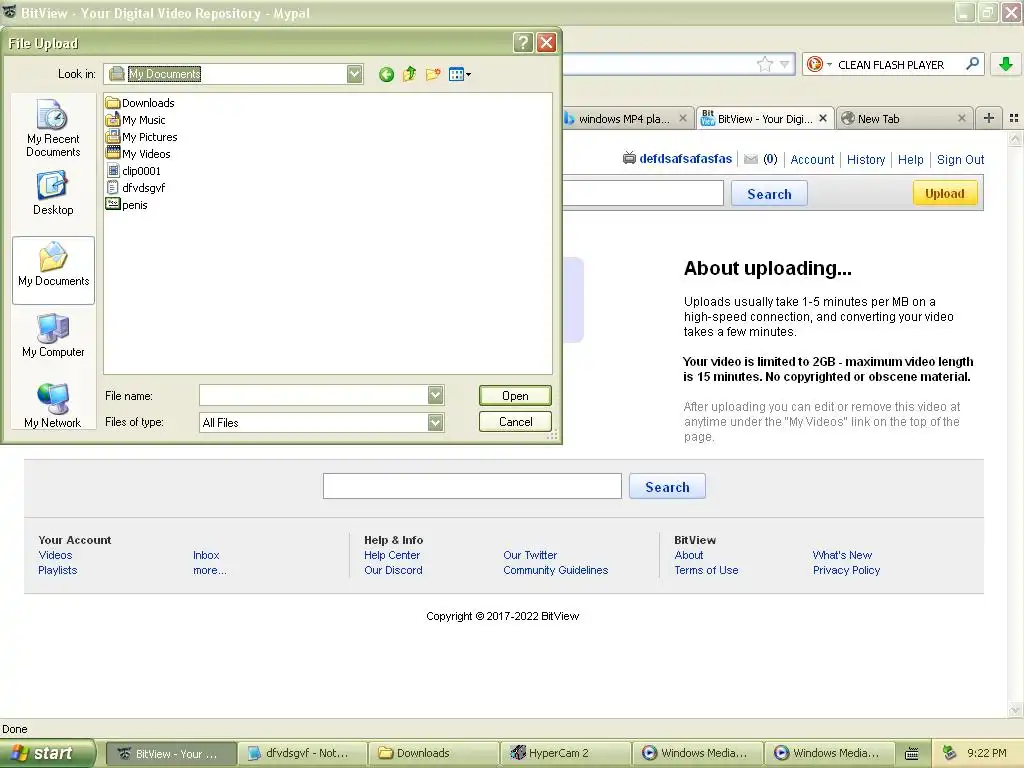Select My Documents in the places bar
Viewport: 1024px width, 768px height.
point(54,270)
